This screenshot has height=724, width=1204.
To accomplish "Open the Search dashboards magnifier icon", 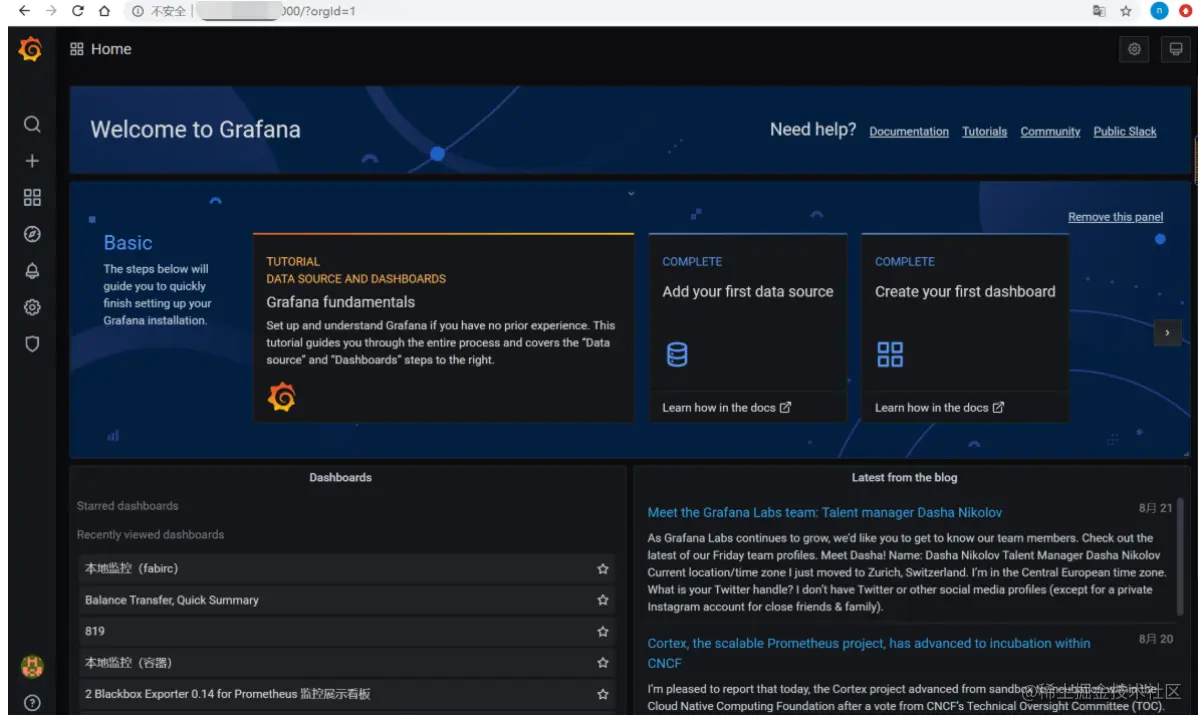I will [32, 124].
